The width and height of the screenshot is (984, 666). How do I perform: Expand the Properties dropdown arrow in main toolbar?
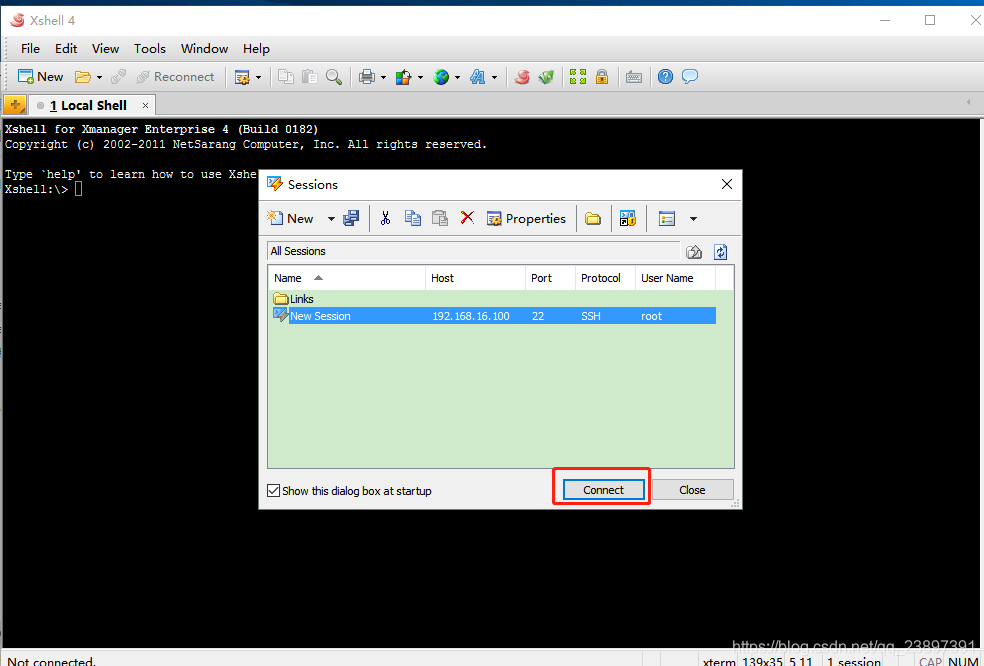(258, 77)
